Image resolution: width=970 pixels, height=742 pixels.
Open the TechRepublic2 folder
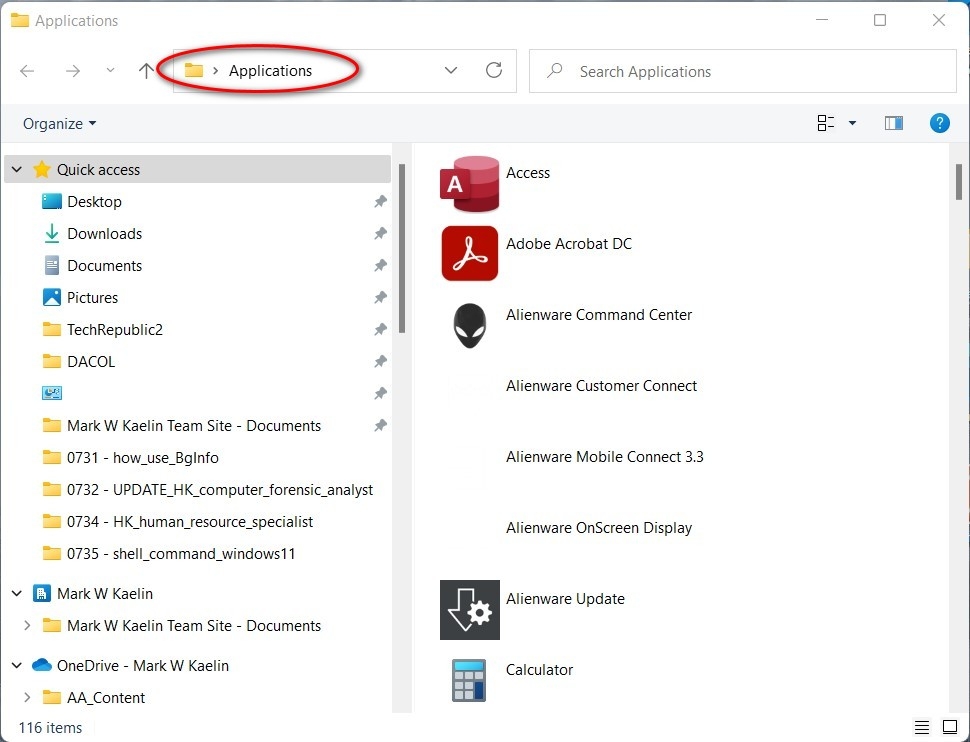click(114, 330)
